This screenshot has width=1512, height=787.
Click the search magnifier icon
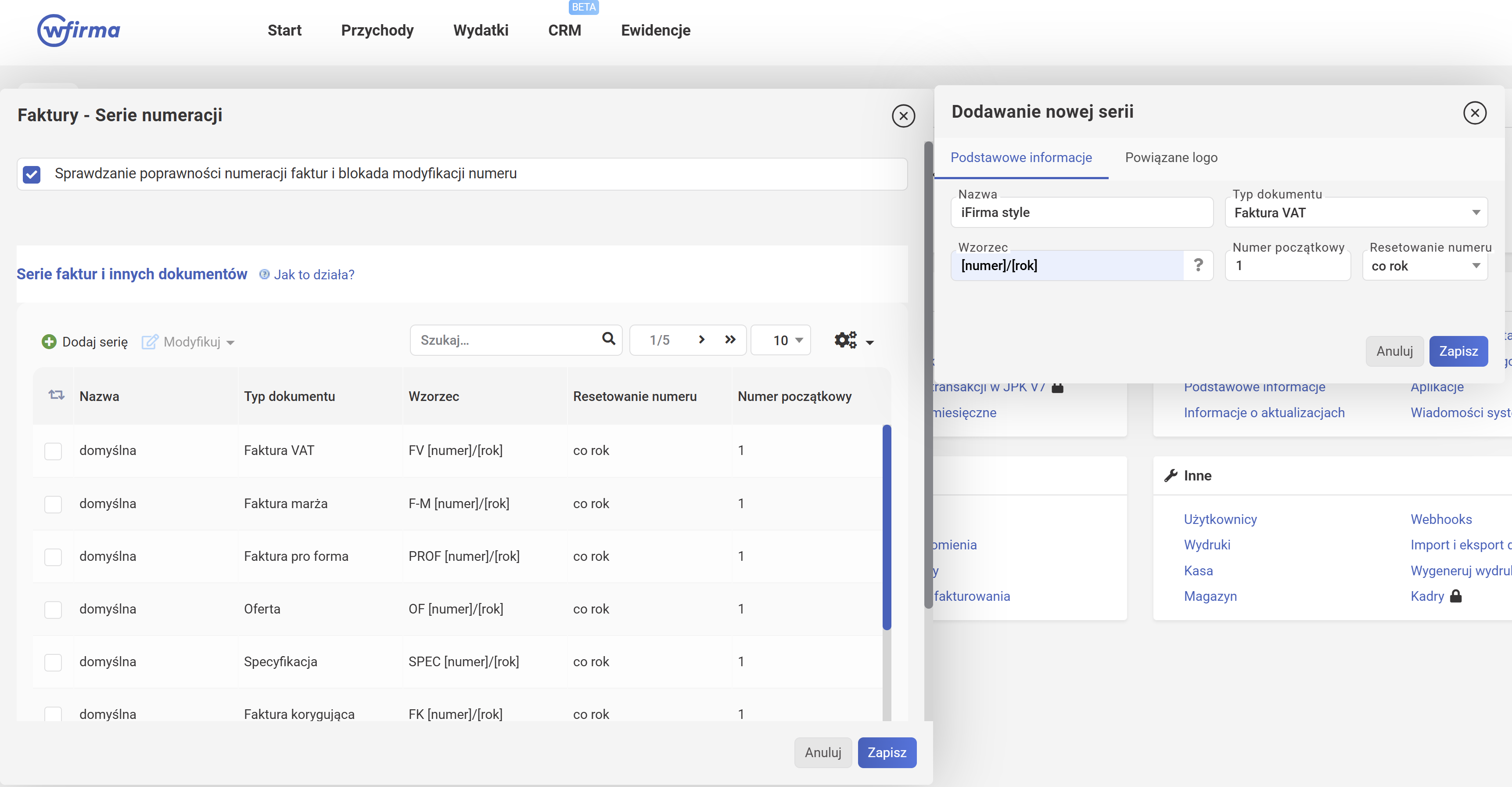click(609, 339)
